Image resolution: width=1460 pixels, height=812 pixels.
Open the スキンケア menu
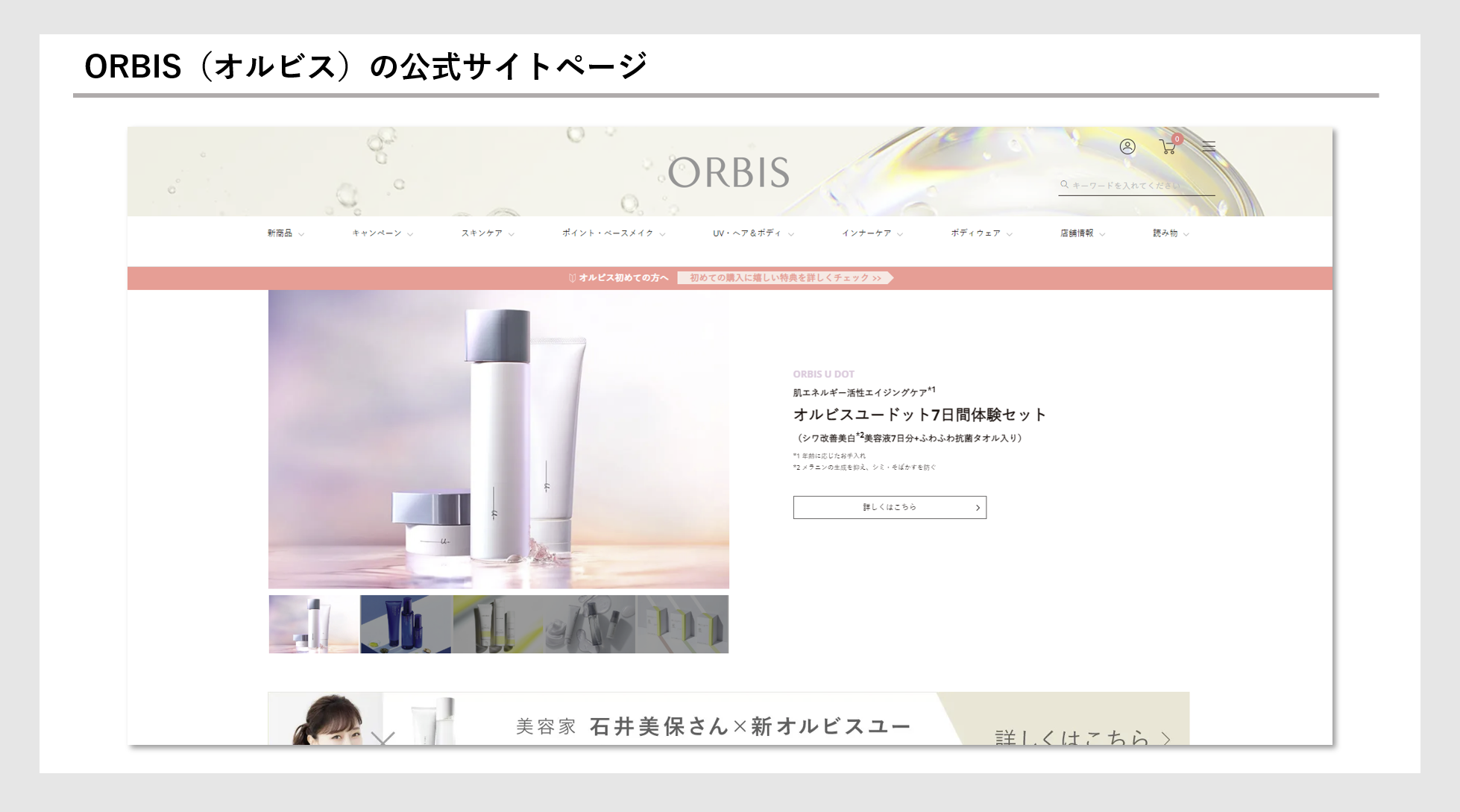(x=488, y=233)
